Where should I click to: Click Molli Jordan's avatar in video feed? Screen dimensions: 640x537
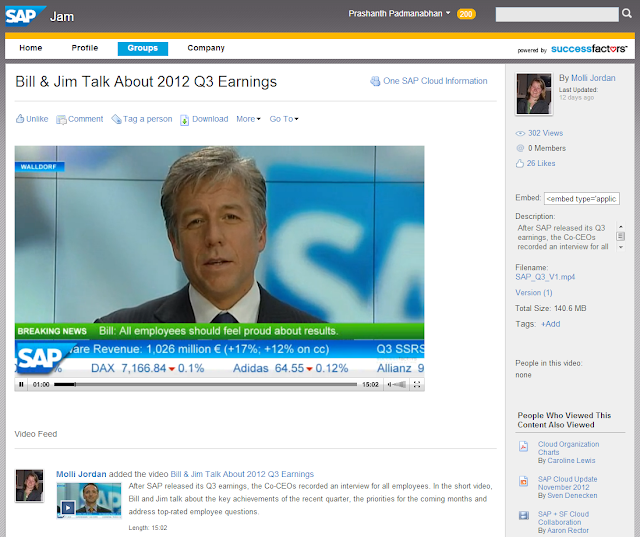29,486
